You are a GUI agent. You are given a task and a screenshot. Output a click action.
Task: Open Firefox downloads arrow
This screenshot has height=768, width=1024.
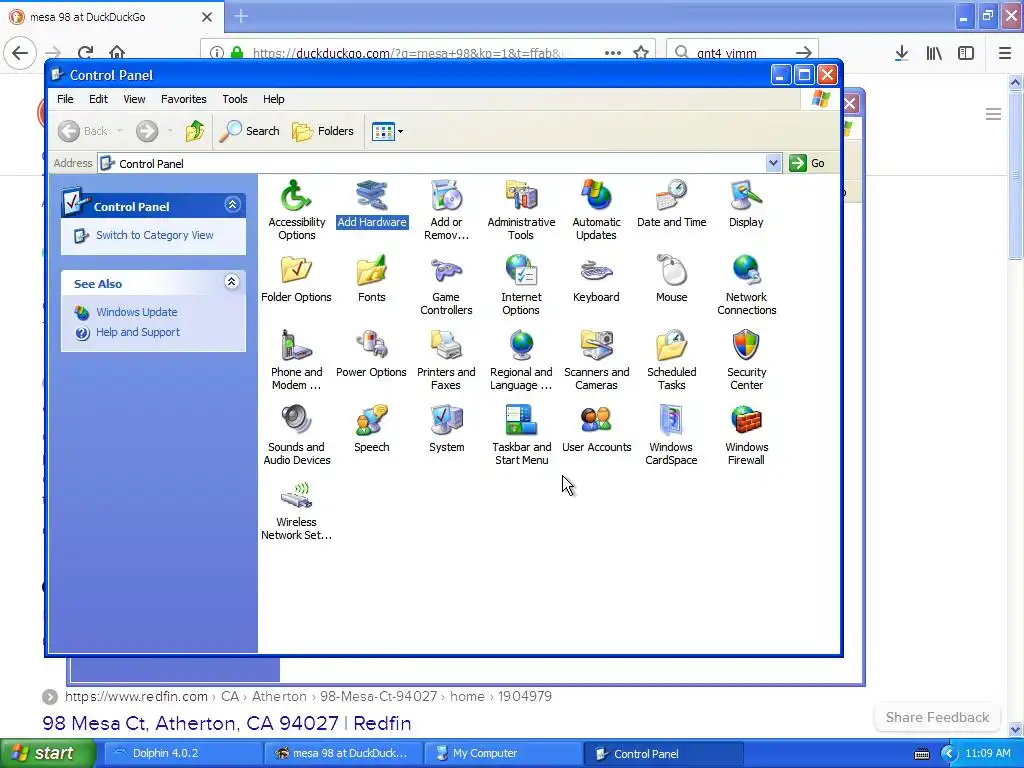point(901,54)
